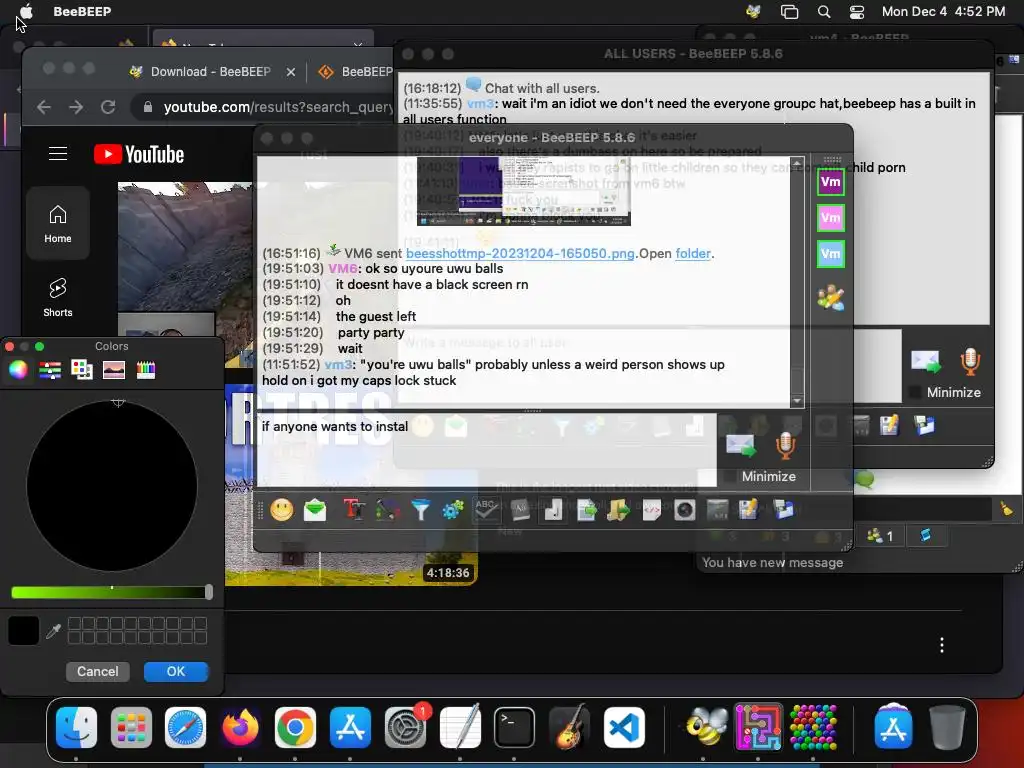
Task: Reload the Chrome page
Action: point(108,107)
